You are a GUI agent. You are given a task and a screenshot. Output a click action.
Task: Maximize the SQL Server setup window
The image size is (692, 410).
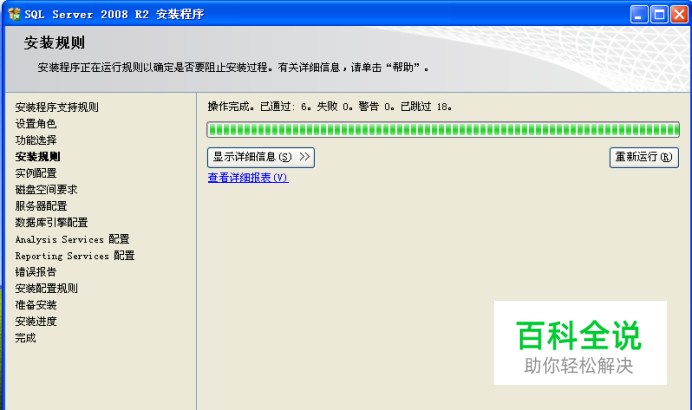coord(659,15)
